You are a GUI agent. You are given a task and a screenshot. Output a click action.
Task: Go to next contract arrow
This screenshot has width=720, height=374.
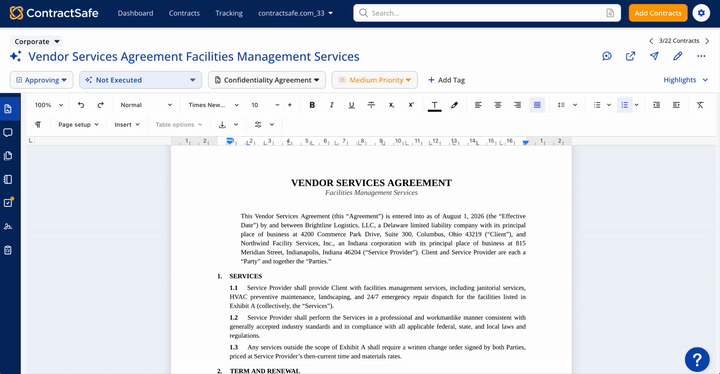[x=707, y=41]
